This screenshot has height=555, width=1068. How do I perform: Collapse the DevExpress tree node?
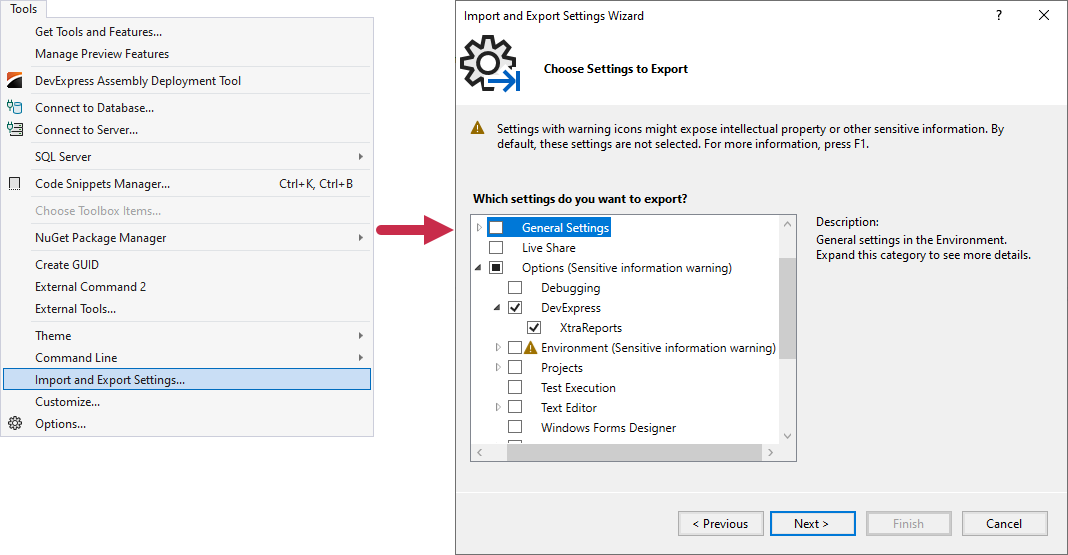[497, 308]
